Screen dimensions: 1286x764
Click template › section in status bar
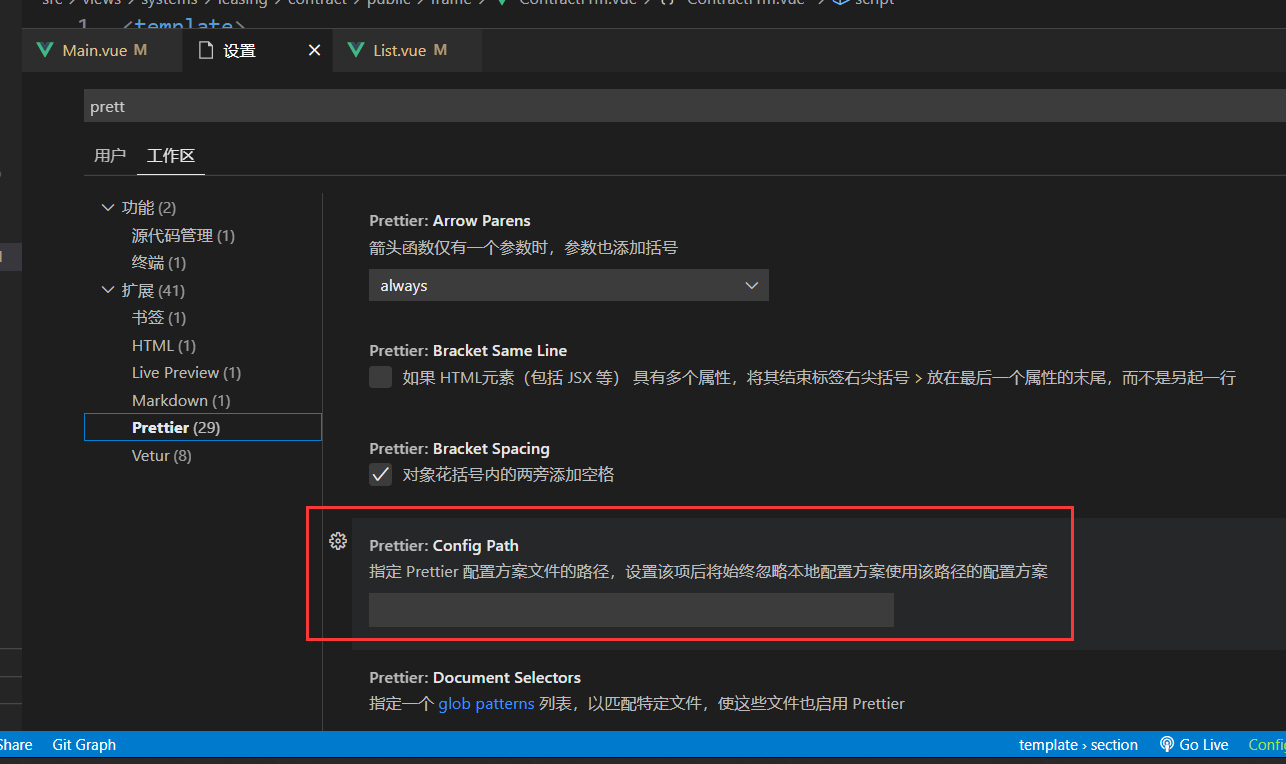(1078, 745)
